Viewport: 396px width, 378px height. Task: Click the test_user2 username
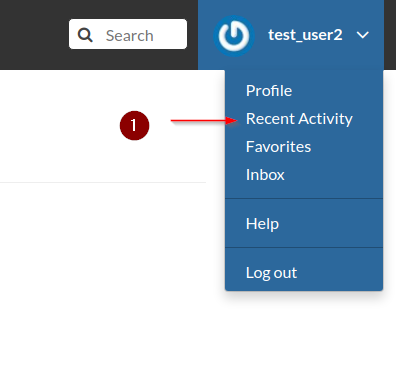point(305,35)
